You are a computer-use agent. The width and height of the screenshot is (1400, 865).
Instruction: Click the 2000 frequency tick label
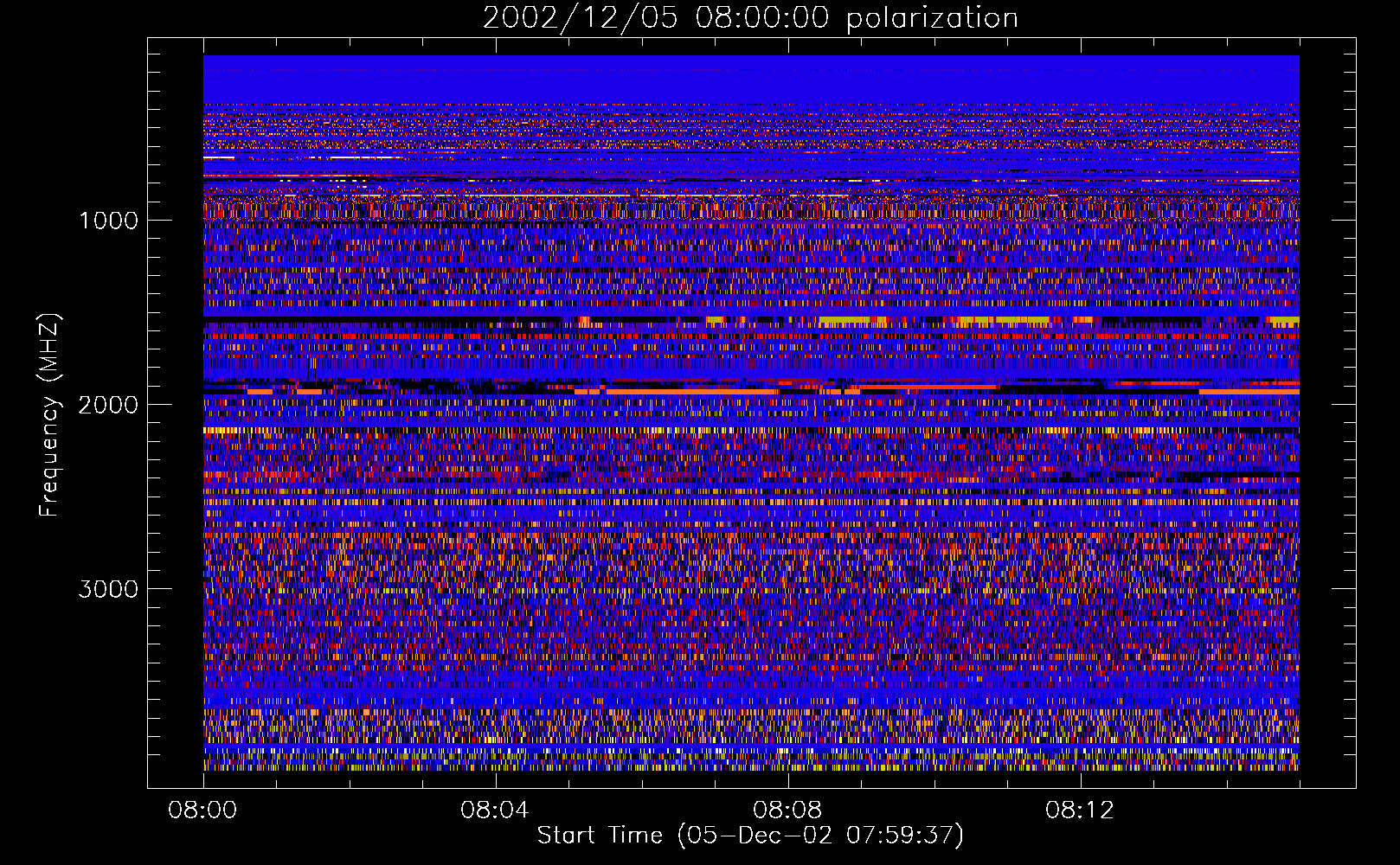point(108,405)
